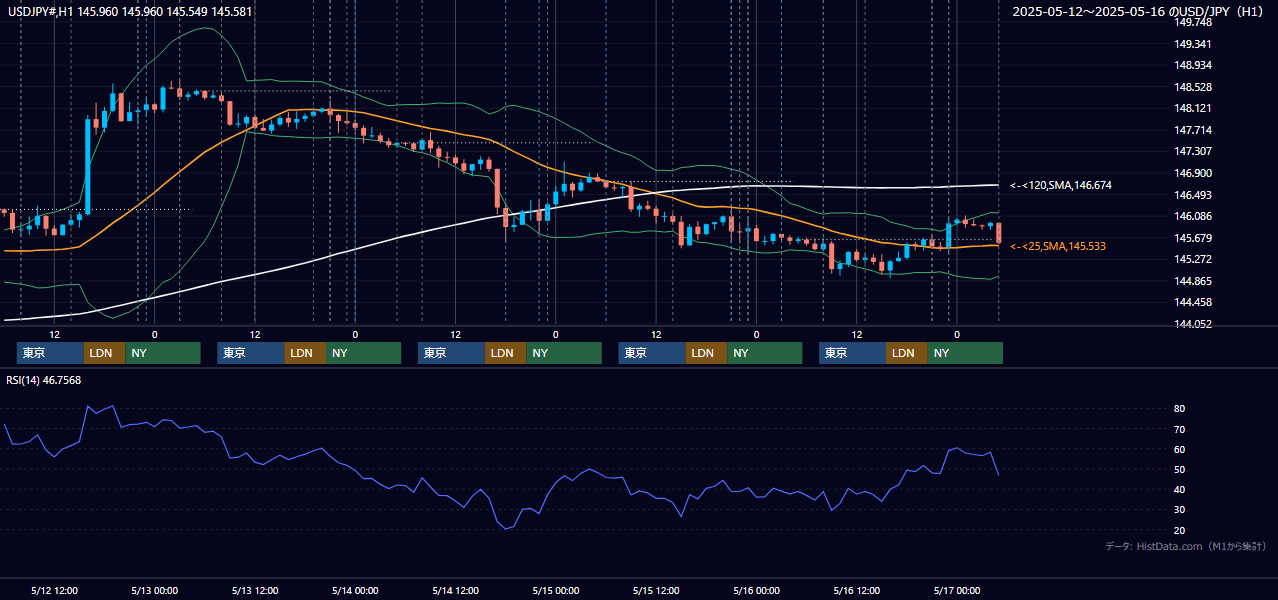1278x600 pixels.
Task: Select the RSI scale value 40
Action: [1180, 489]
